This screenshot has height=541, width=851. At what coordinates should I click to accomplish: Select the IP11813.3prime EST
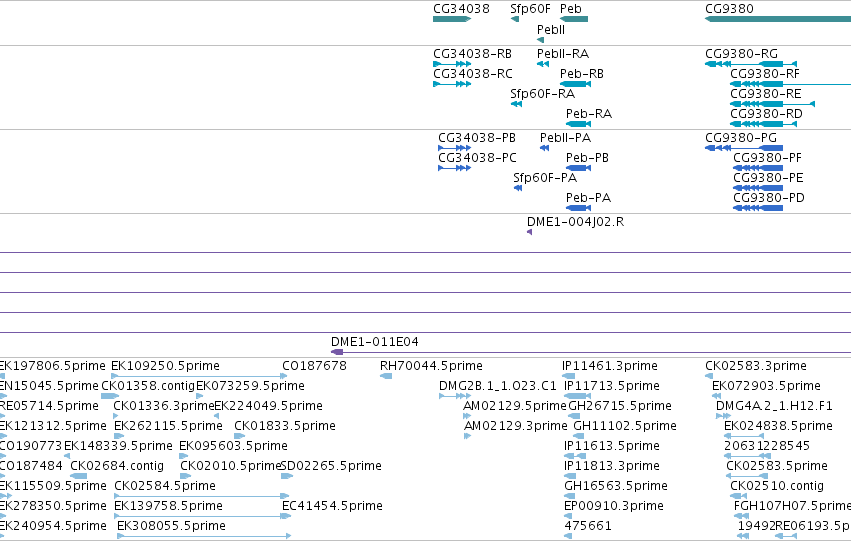click(x=570, y=476)
